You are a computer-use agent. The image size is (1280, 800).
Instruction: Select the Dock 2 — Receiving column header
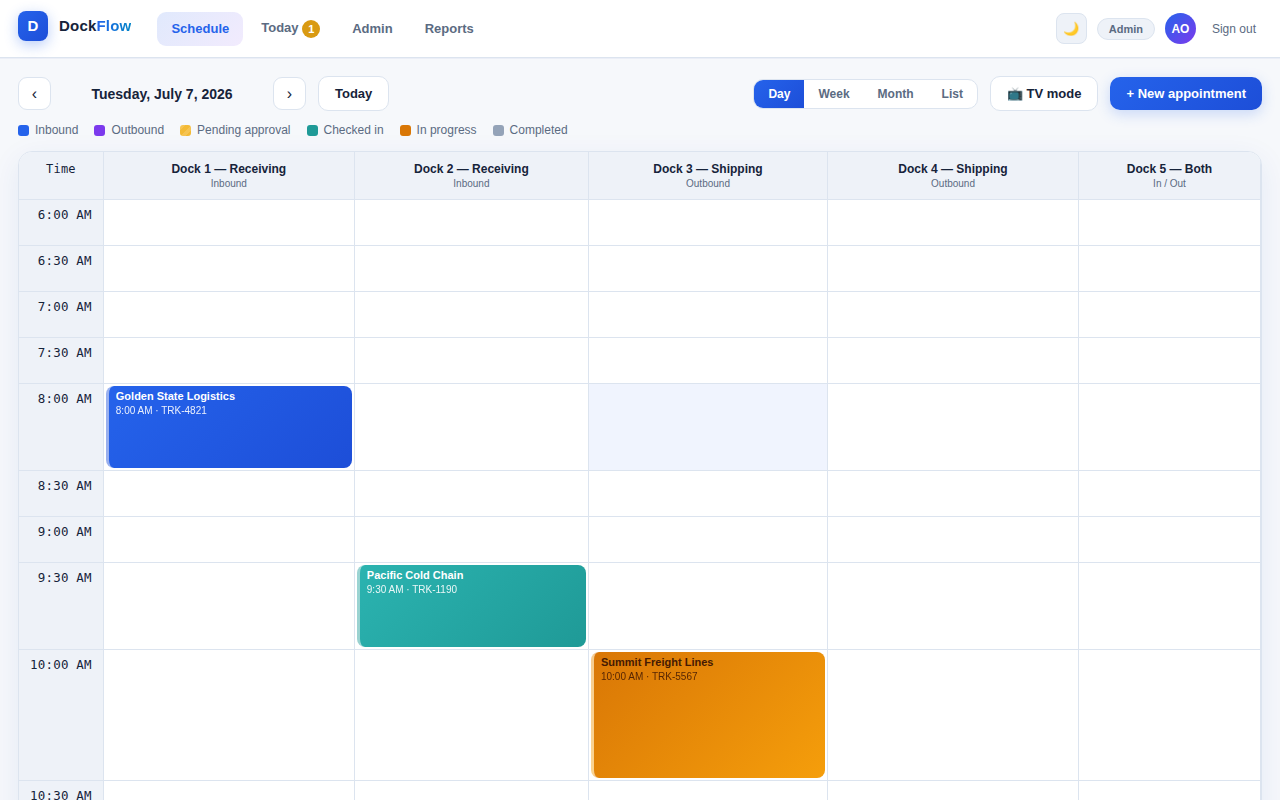coord(472,176)
